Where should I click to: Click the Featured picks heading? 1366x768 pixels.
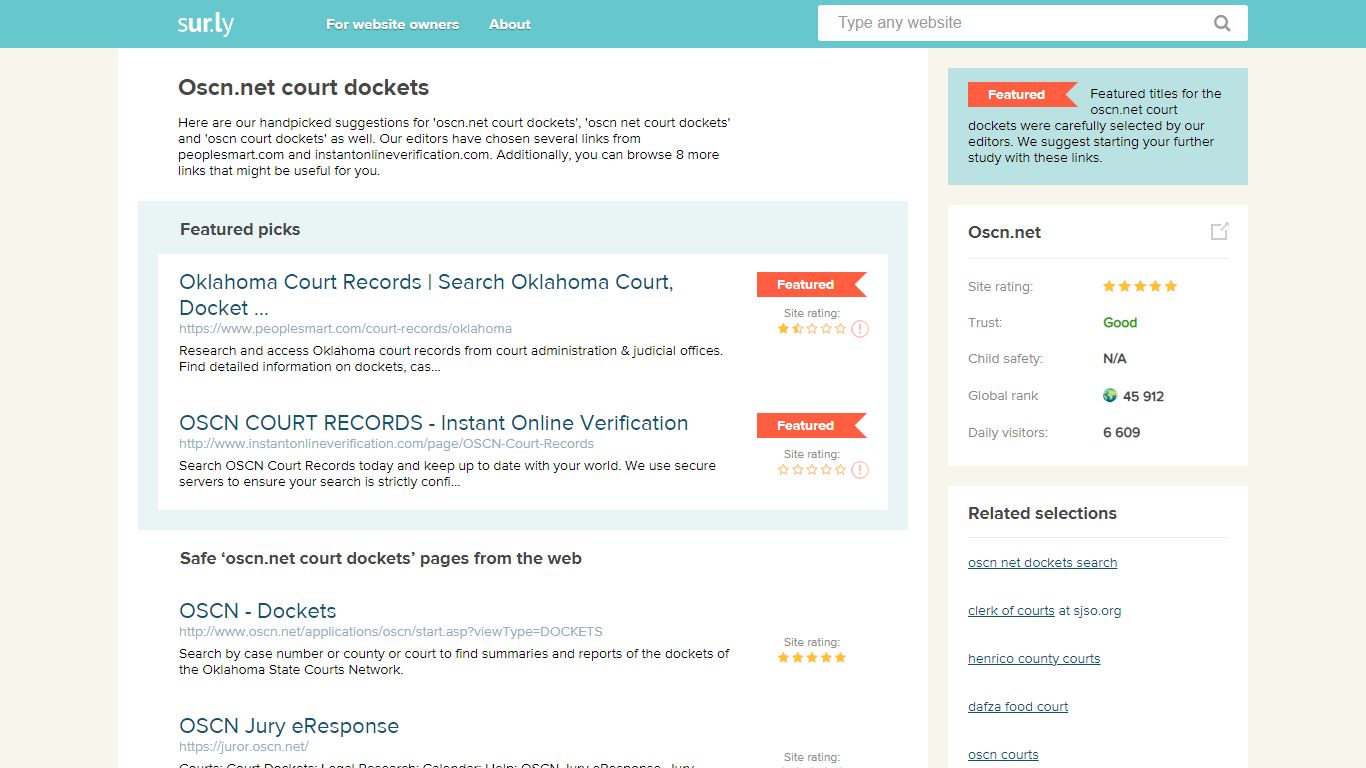pos(240,230)
